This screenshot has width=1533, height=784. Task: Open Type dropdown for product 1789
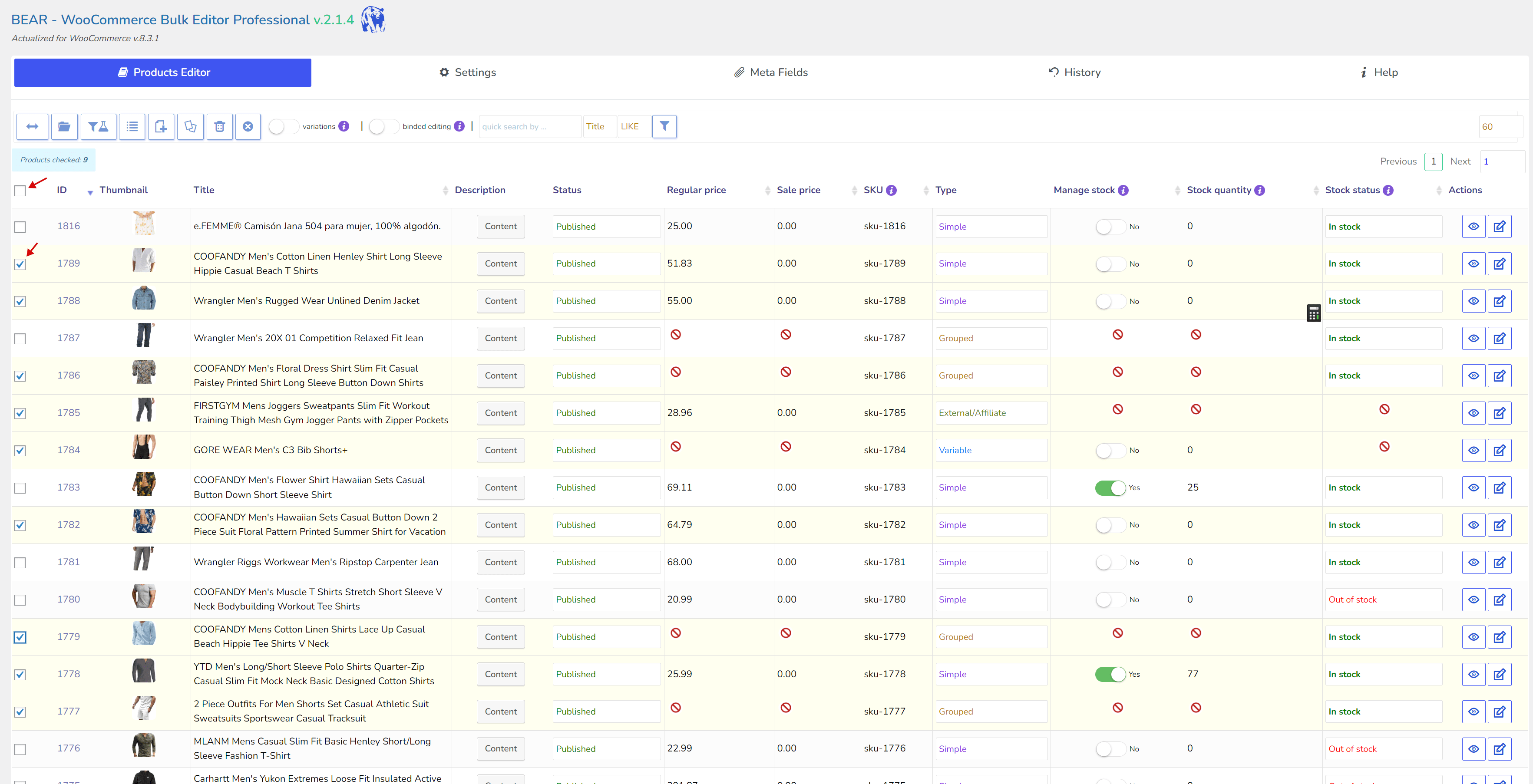[991, 264]
